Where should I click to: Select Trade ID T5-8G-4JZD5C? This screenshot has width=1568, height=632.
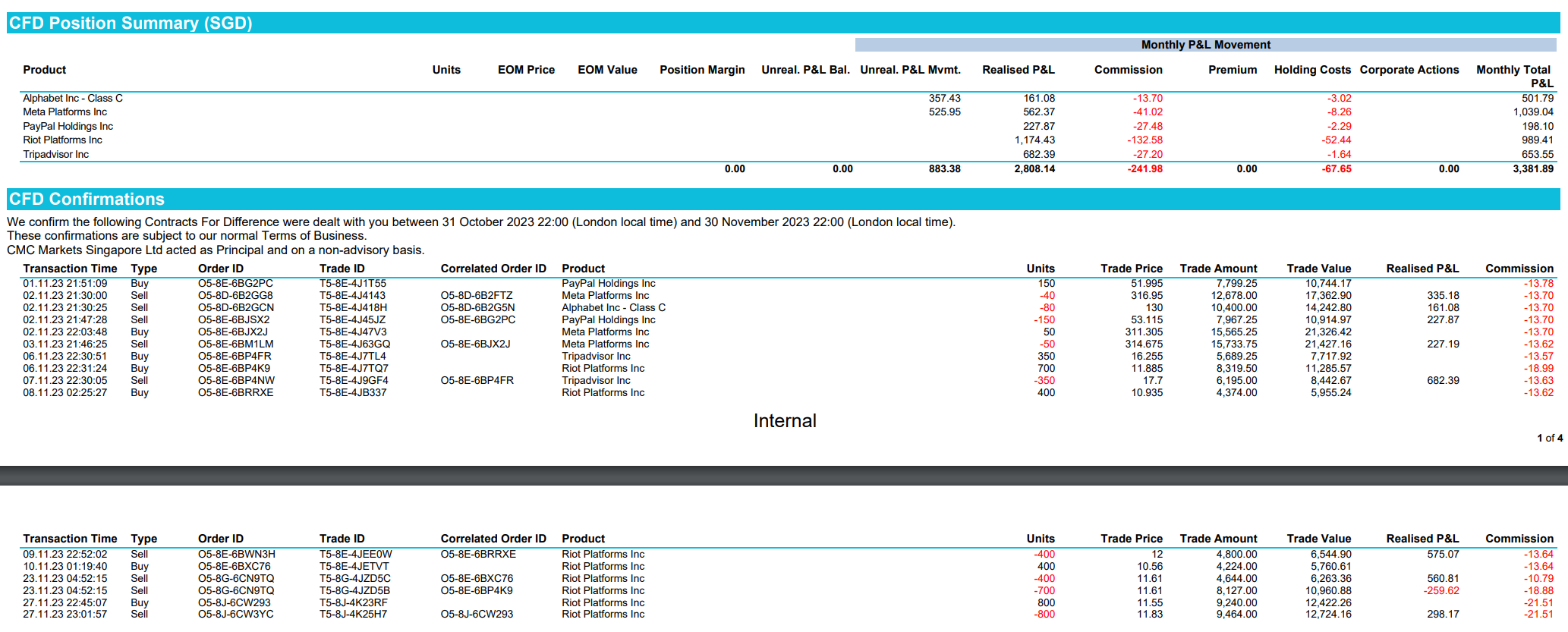[354, 578]
